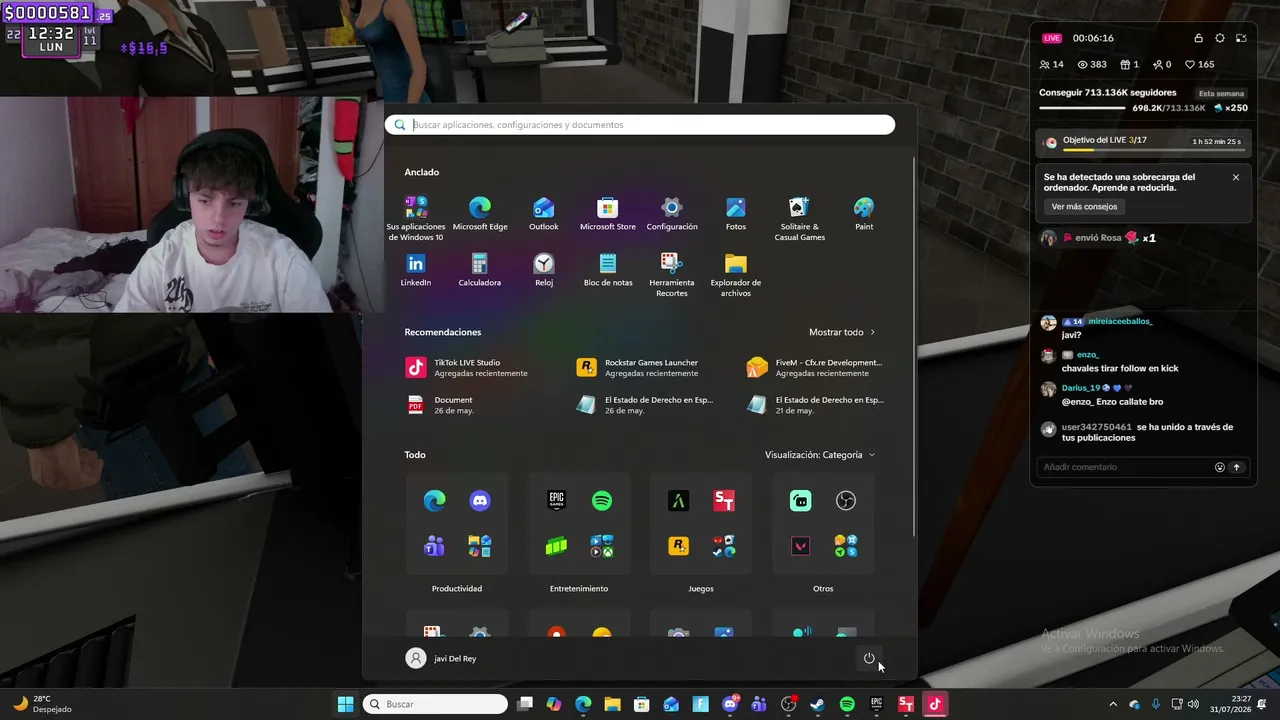This screenshot has width=1280, height=720.
Task: Click the Start menu search field
Action: pos(640,125)
